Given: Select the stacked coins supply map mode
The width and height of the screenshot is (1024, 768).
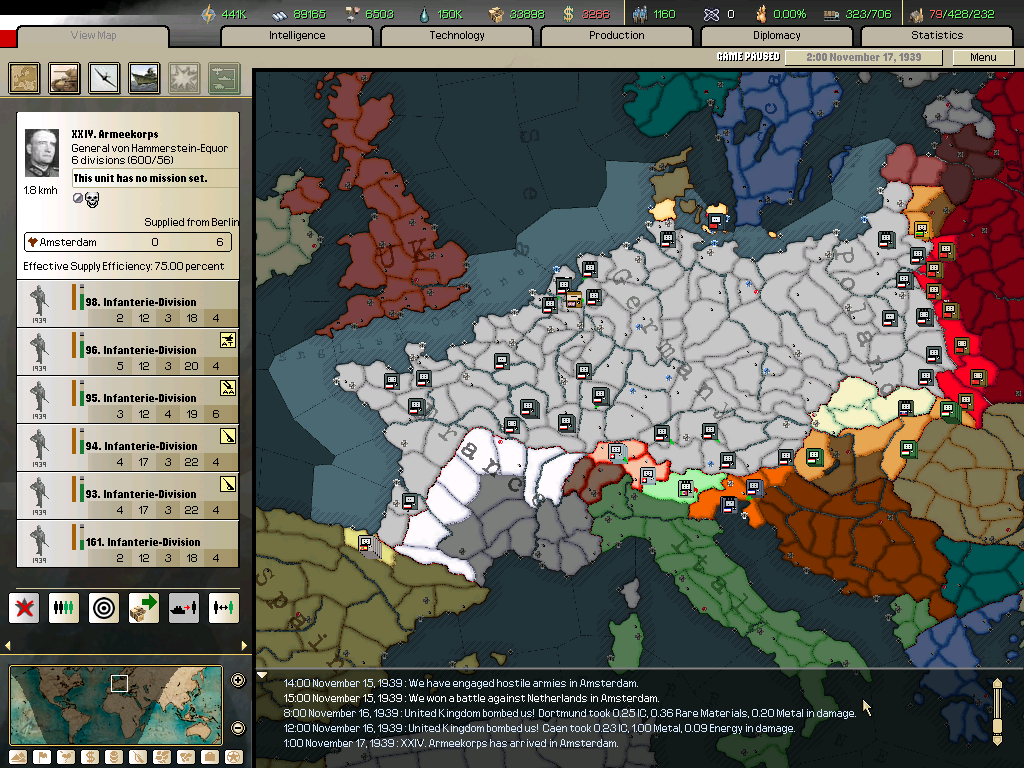Looking at the screenshot, I should click(114, 757).
